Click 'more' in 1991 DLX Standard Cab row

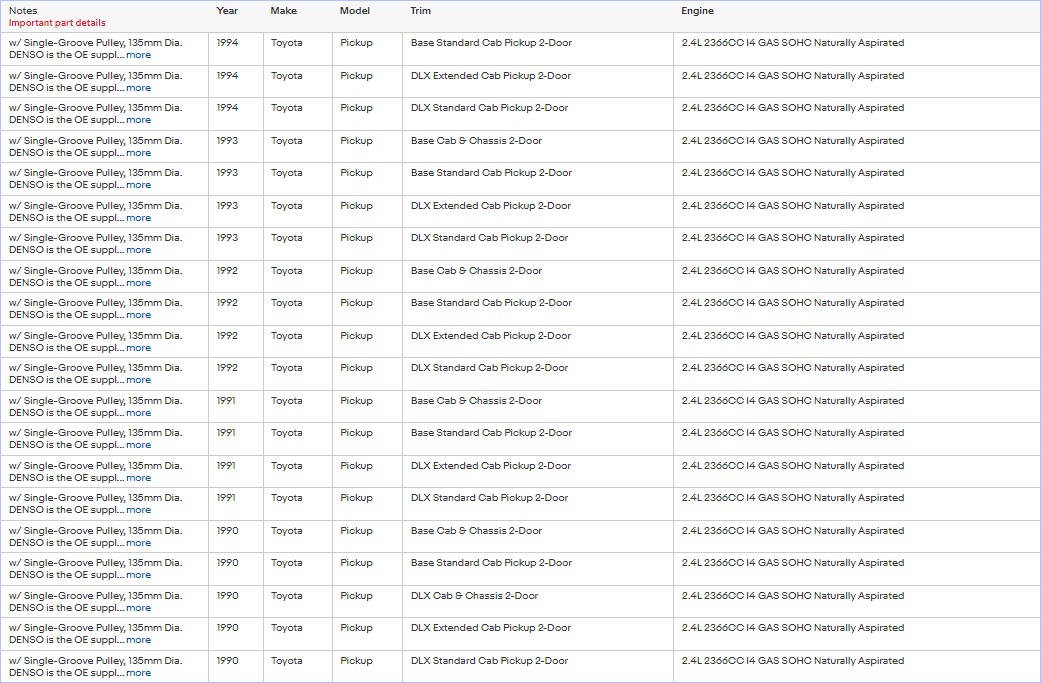coord(139,510)
